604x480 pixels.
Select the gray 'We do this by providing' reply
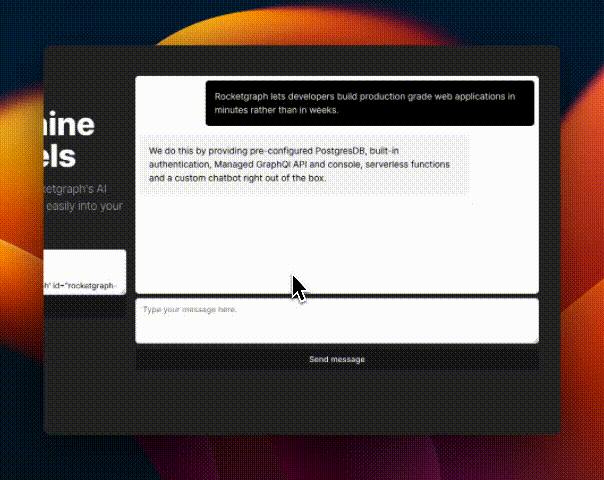(304, 164)
